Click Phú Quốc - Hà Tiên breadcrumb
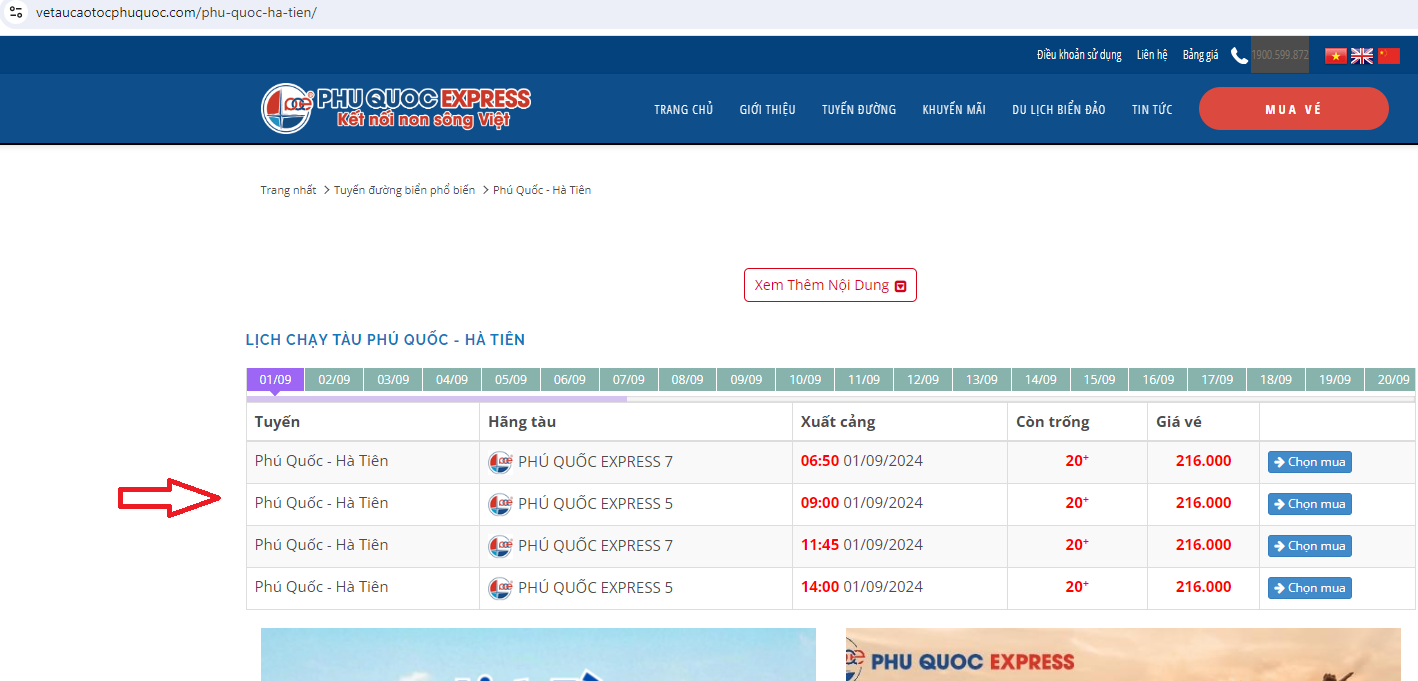Image resolution: width=1418 pixels, height=681 pixels. tap(542, 190)
